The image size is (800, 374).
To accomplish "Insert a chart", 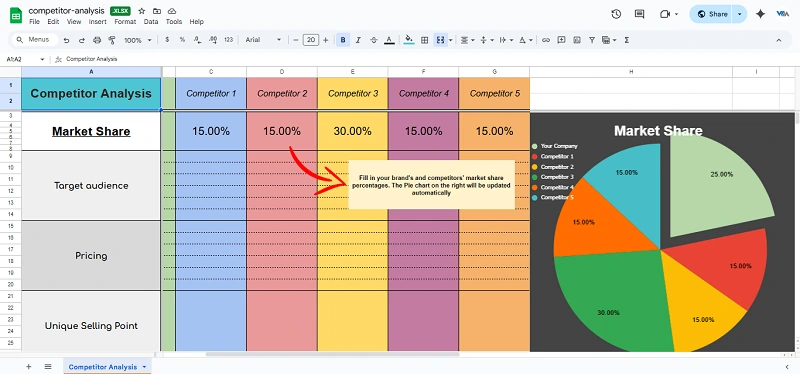I will click(577, 40).
